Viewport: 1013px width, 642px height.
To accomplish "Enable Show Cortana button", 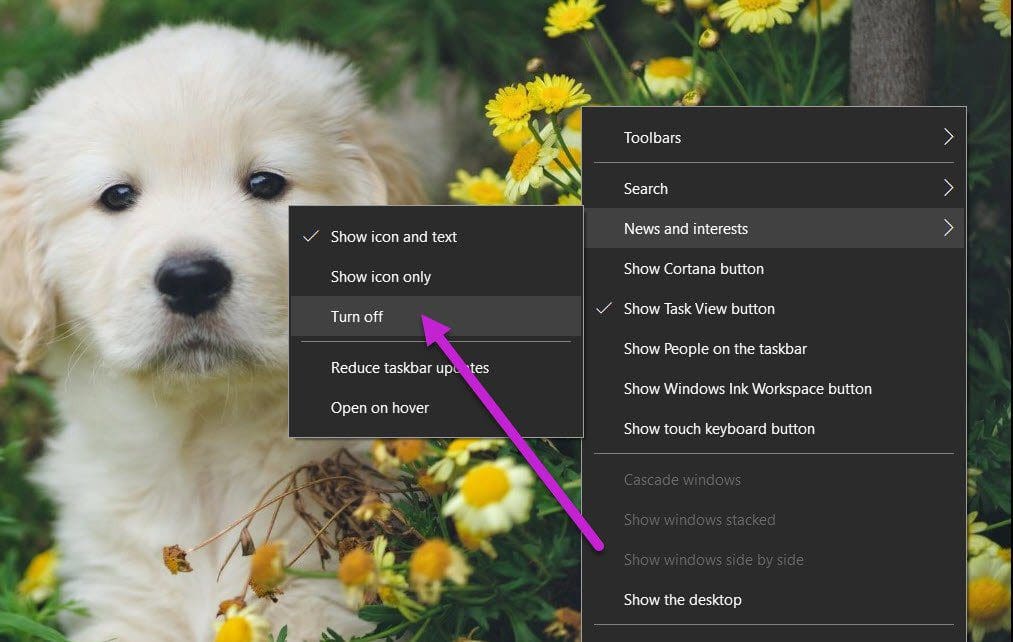I will point(774,269).
